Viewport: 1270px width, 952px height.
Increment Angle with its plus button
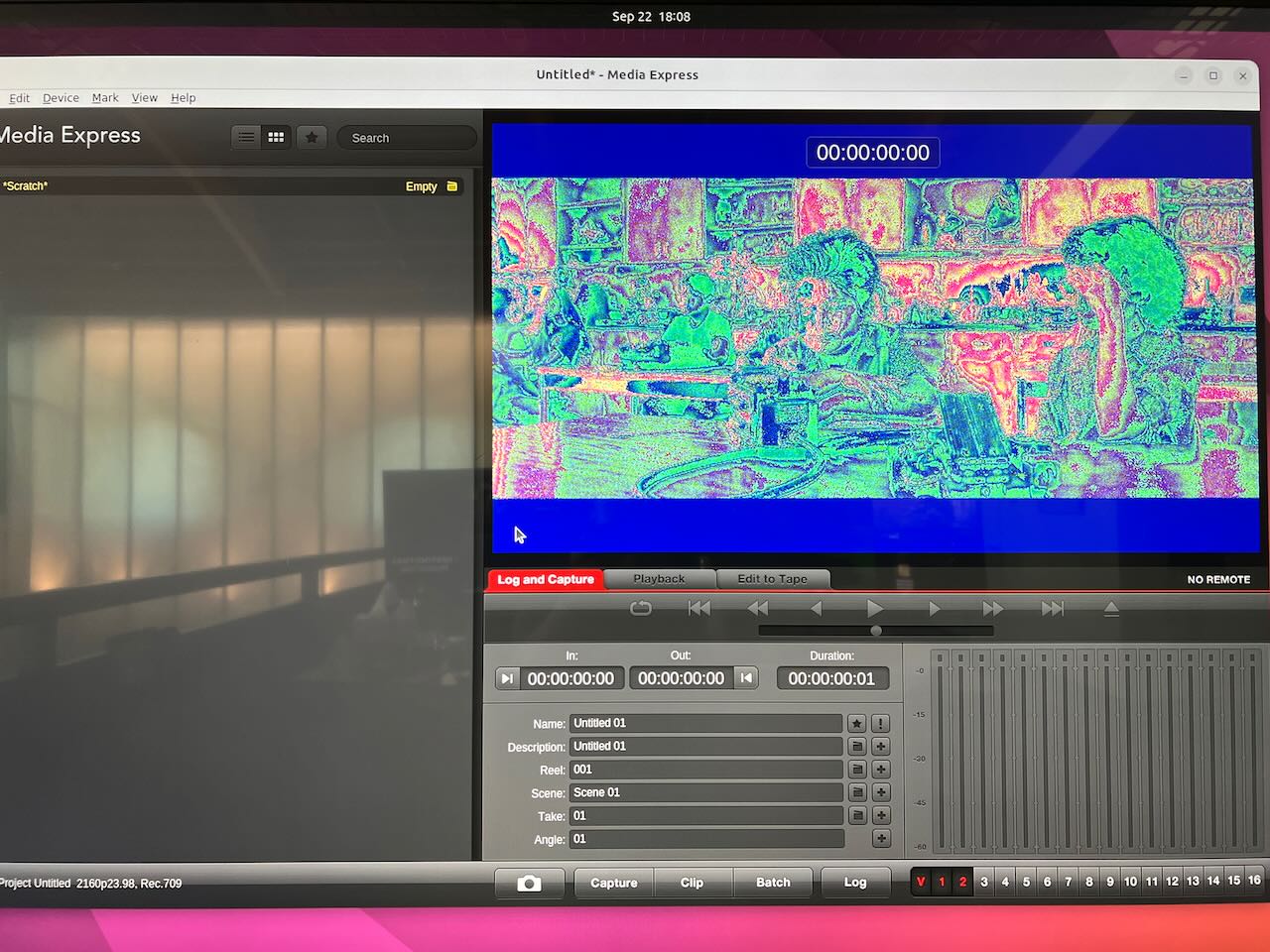click(x=880, y=839)
